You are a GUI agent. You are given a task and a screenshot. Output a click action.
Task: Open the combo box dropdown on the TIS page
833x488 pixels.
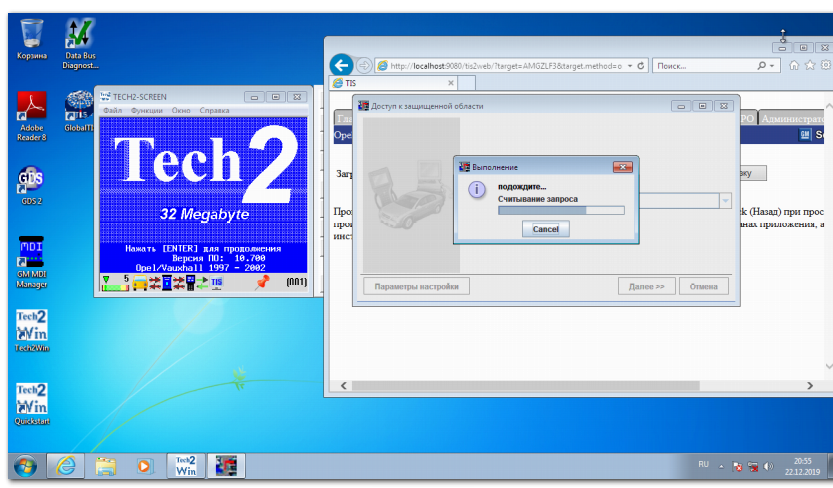[725, 201]
